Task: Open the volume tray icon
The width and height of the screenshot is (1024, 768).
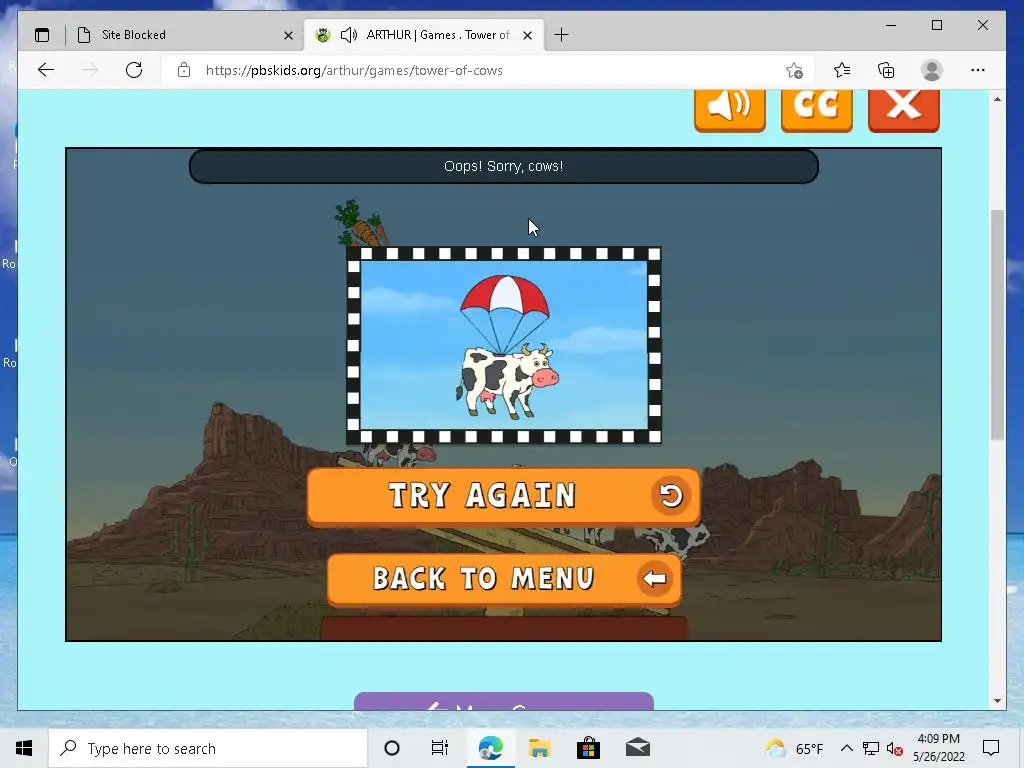Action: (895, 748)
